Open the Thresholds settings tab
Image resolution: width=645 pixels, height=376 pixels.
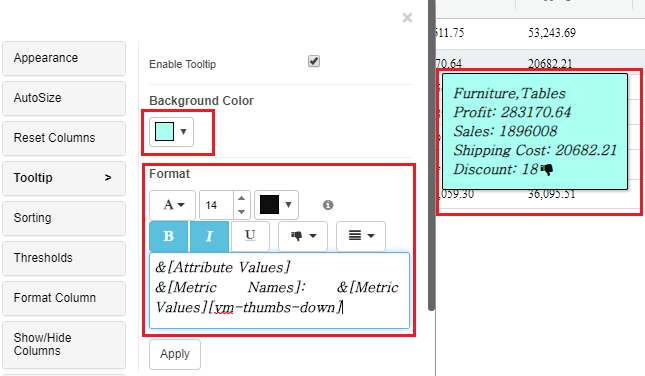click(64, 258)
